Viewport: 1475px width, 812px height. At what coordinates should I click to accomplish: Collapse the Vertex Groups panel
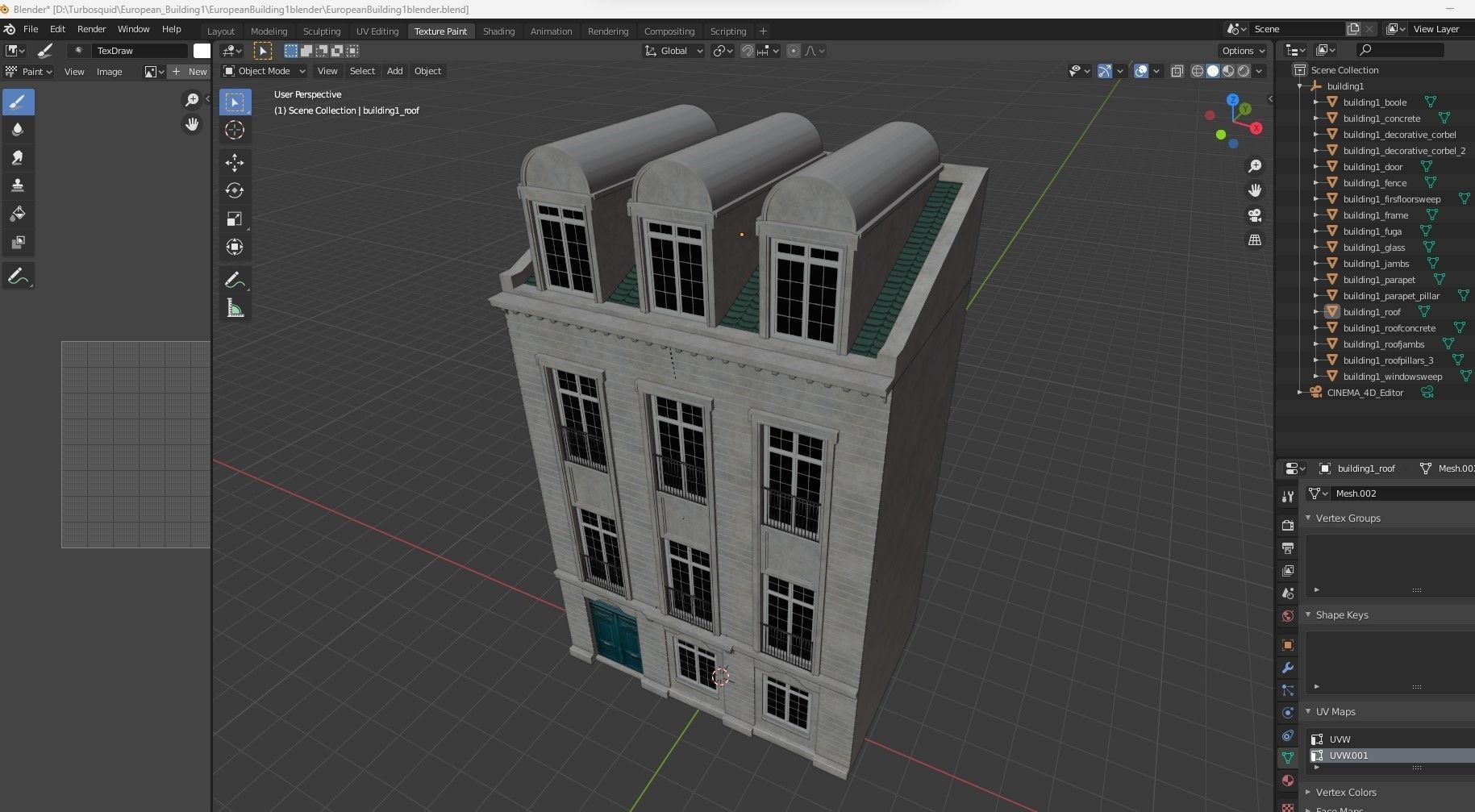(x=1308, y=518)
